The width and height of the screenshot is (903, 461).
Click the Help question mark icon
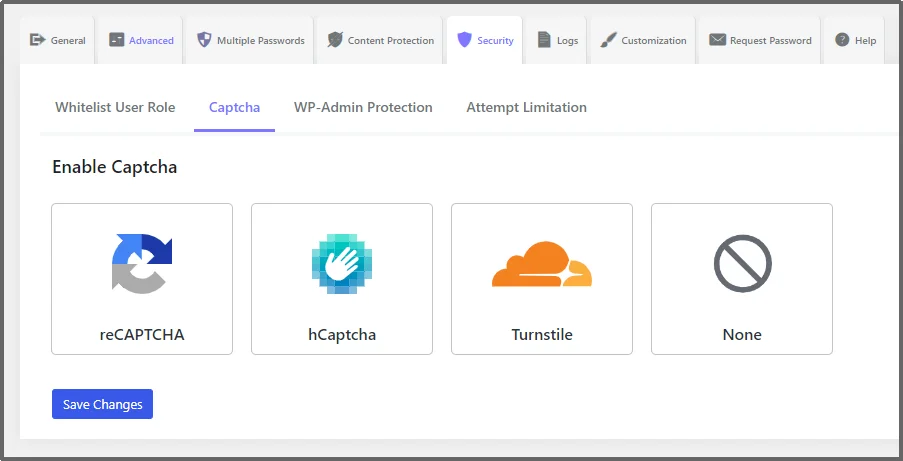click(842, 40)
